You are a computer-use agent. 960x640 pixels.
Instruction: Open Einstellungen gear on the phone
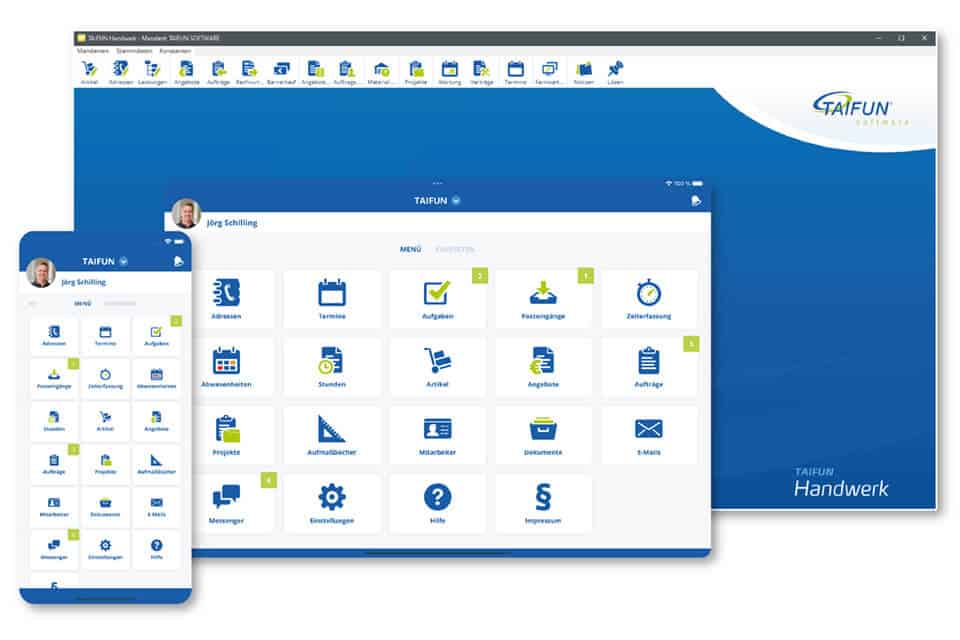click(105, 545)
